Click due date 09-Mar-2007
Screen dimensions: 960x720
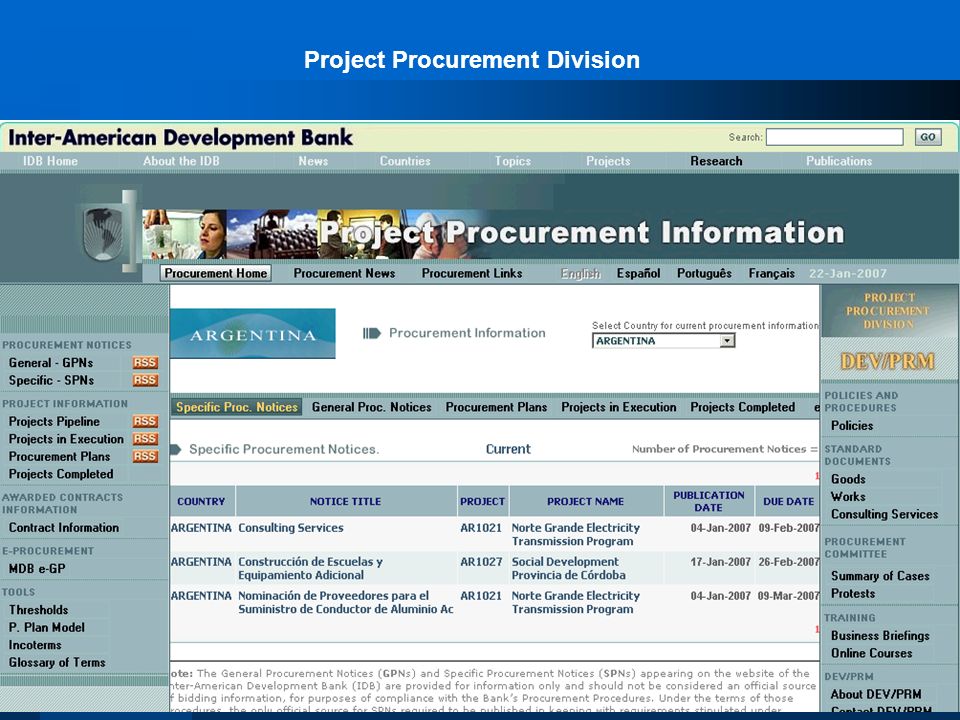[x=788, y=596]
